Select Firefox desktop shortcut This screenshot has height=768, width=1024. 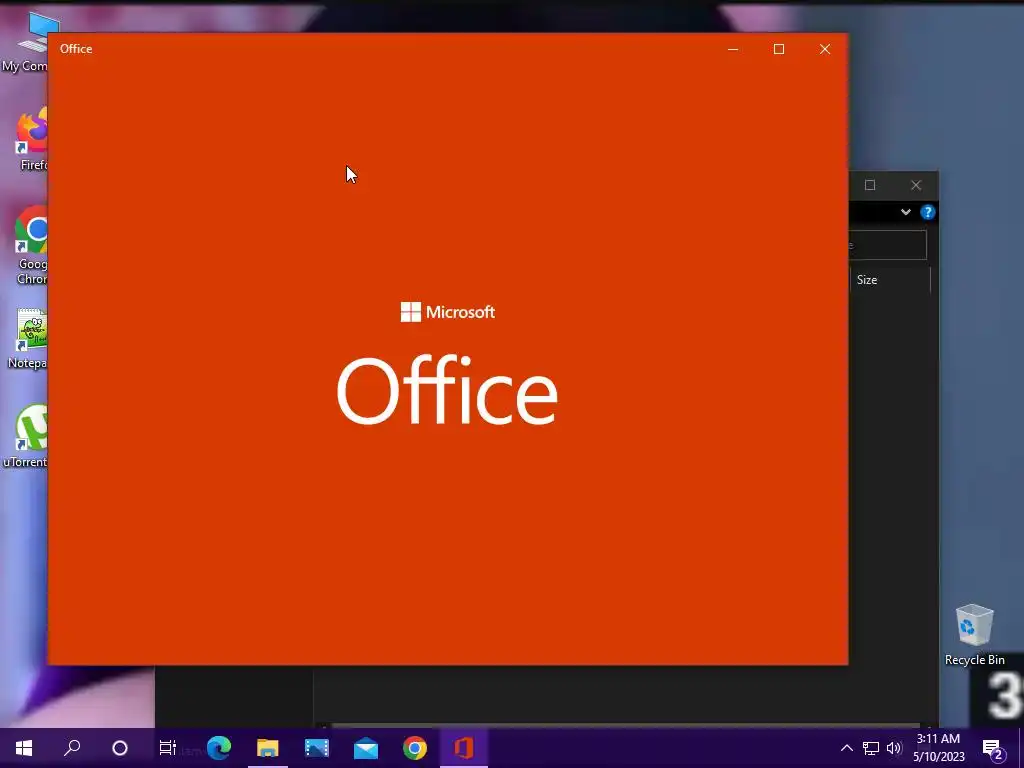coord(31,140)
